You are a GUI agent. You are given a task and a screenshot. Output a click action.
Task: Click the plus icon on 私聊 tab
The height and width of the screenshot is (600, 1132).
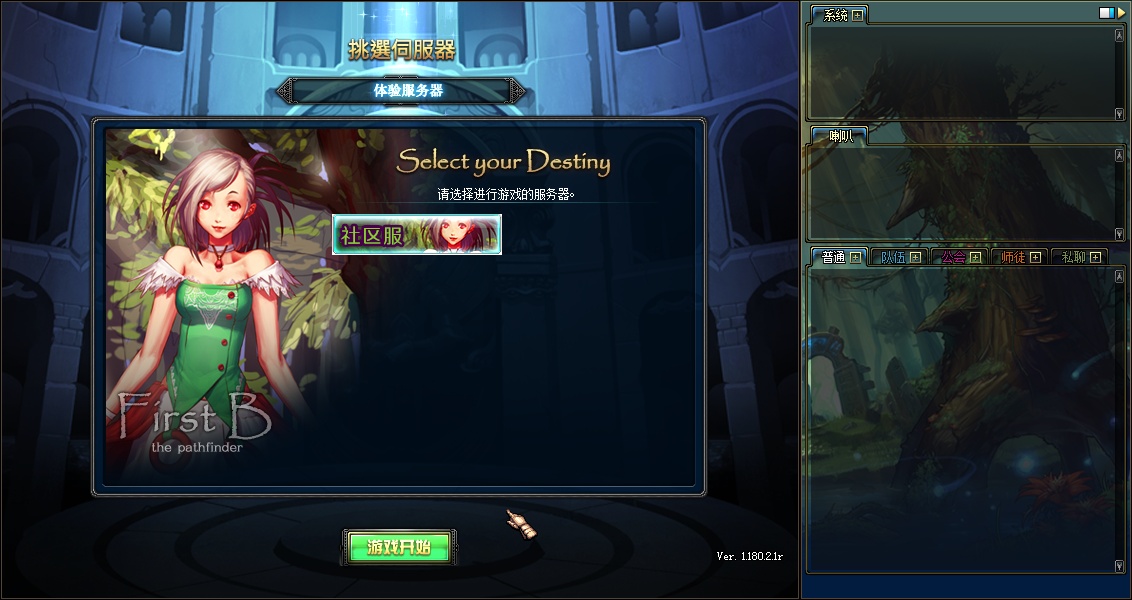[1095, 257]
